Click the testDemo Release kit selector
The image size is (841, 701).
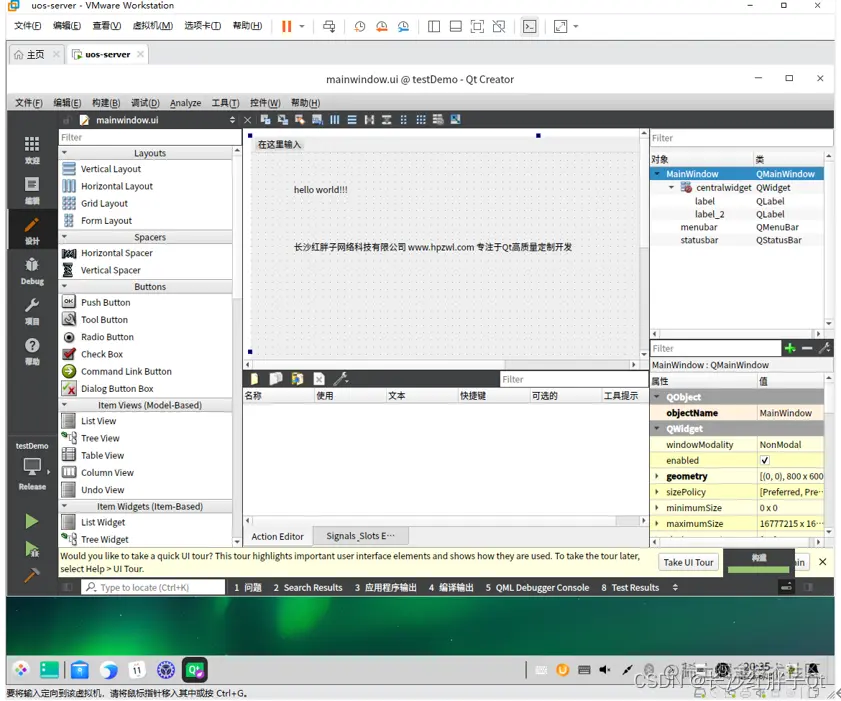point(32,466)
